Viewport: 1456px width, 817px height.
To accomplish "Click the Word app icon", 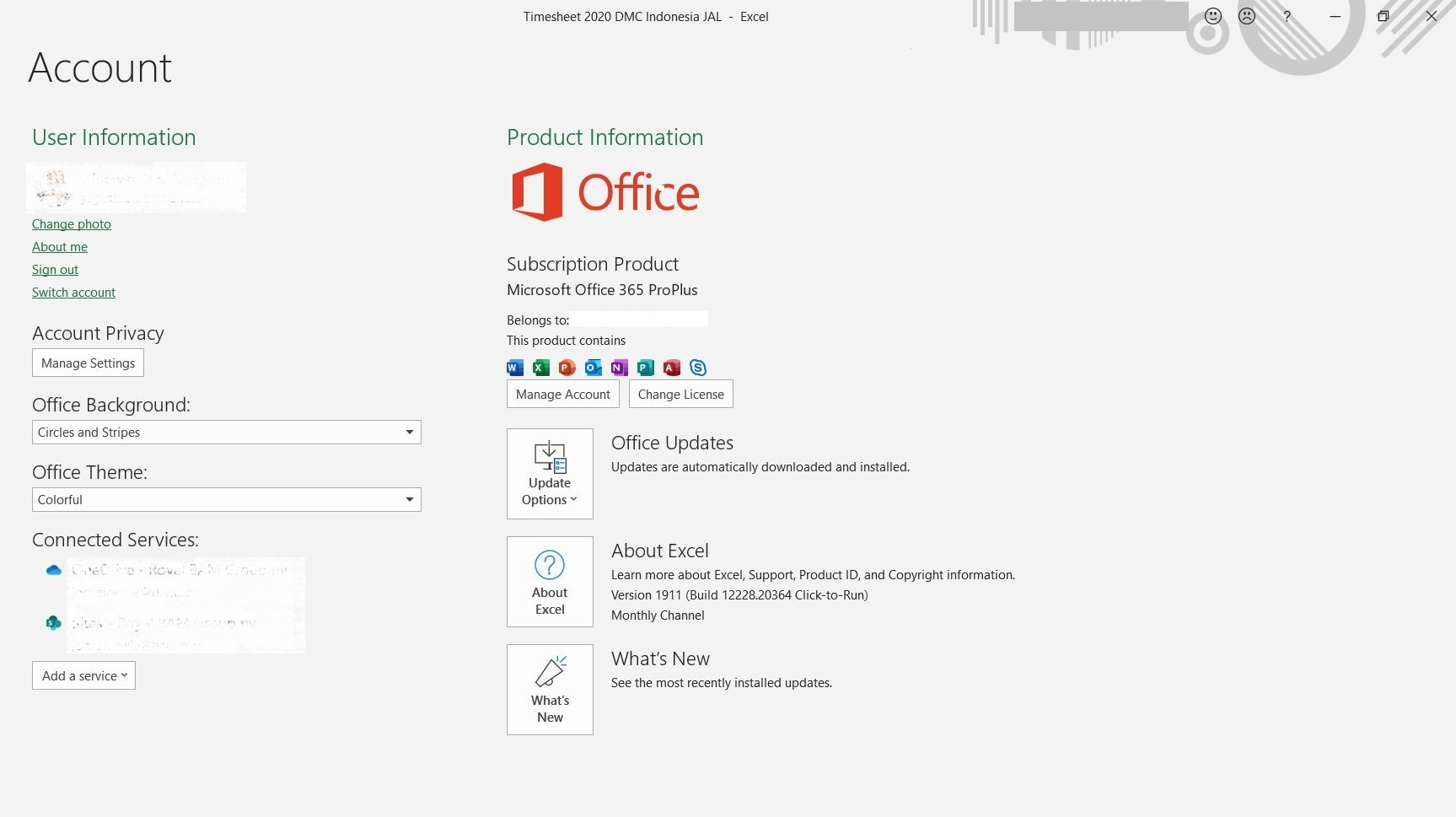I will 515,368.
